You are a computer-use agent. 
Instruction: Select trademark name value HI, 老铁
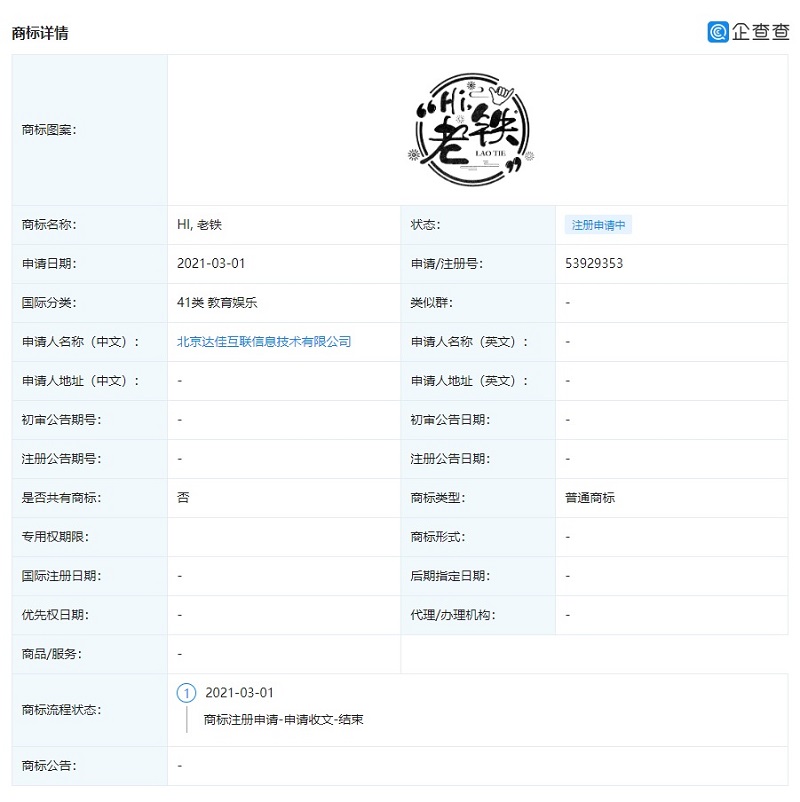click(199, 225)
